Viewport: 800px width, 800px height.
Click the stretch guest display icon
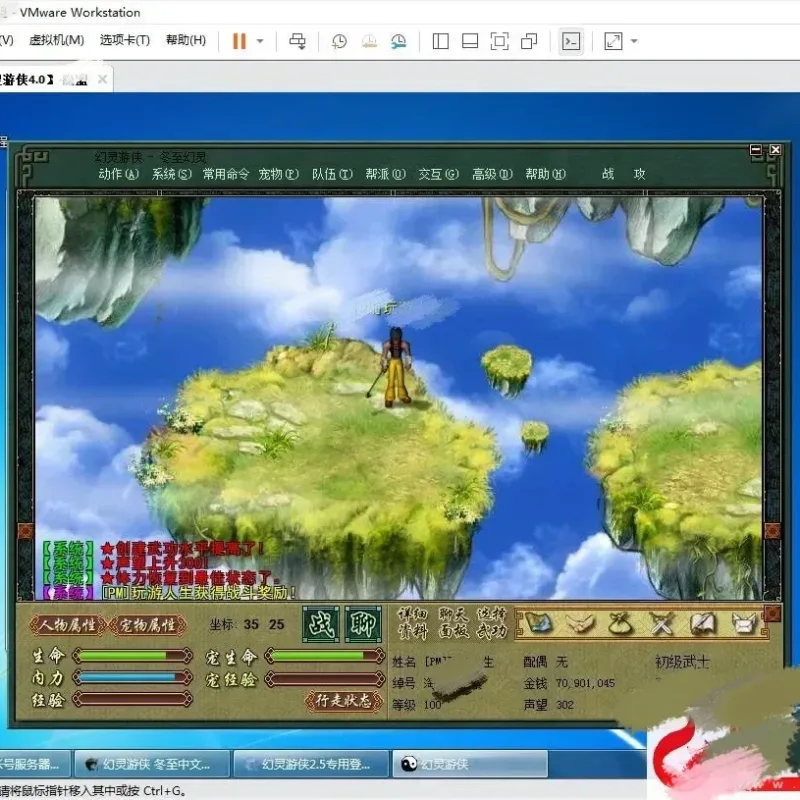click(613, 41)
